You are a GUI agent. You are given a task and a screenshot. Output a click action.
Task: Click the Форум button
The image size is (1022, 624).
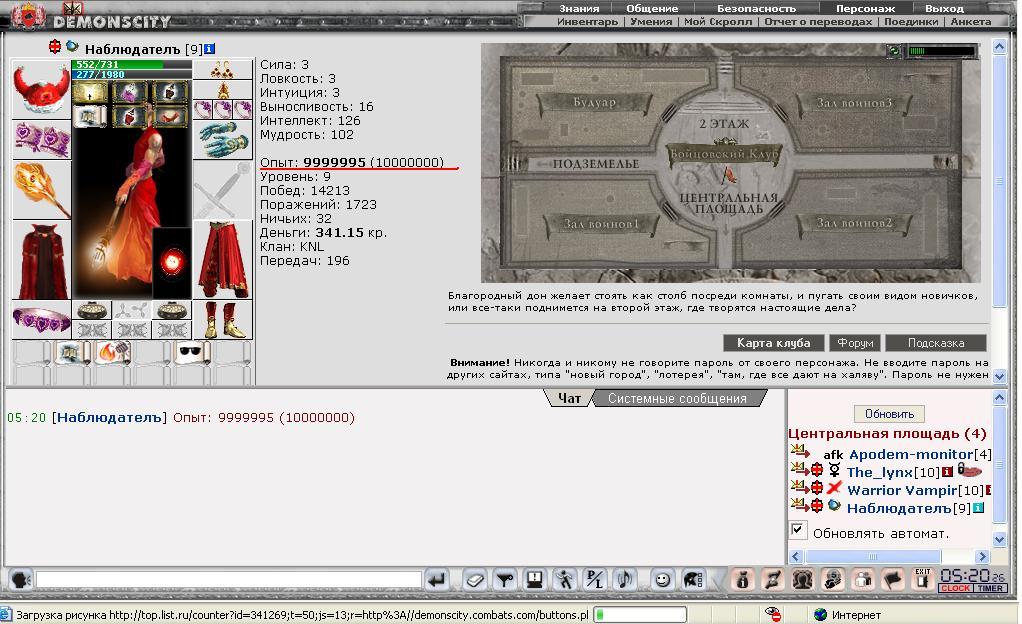[x=855, y=343]
